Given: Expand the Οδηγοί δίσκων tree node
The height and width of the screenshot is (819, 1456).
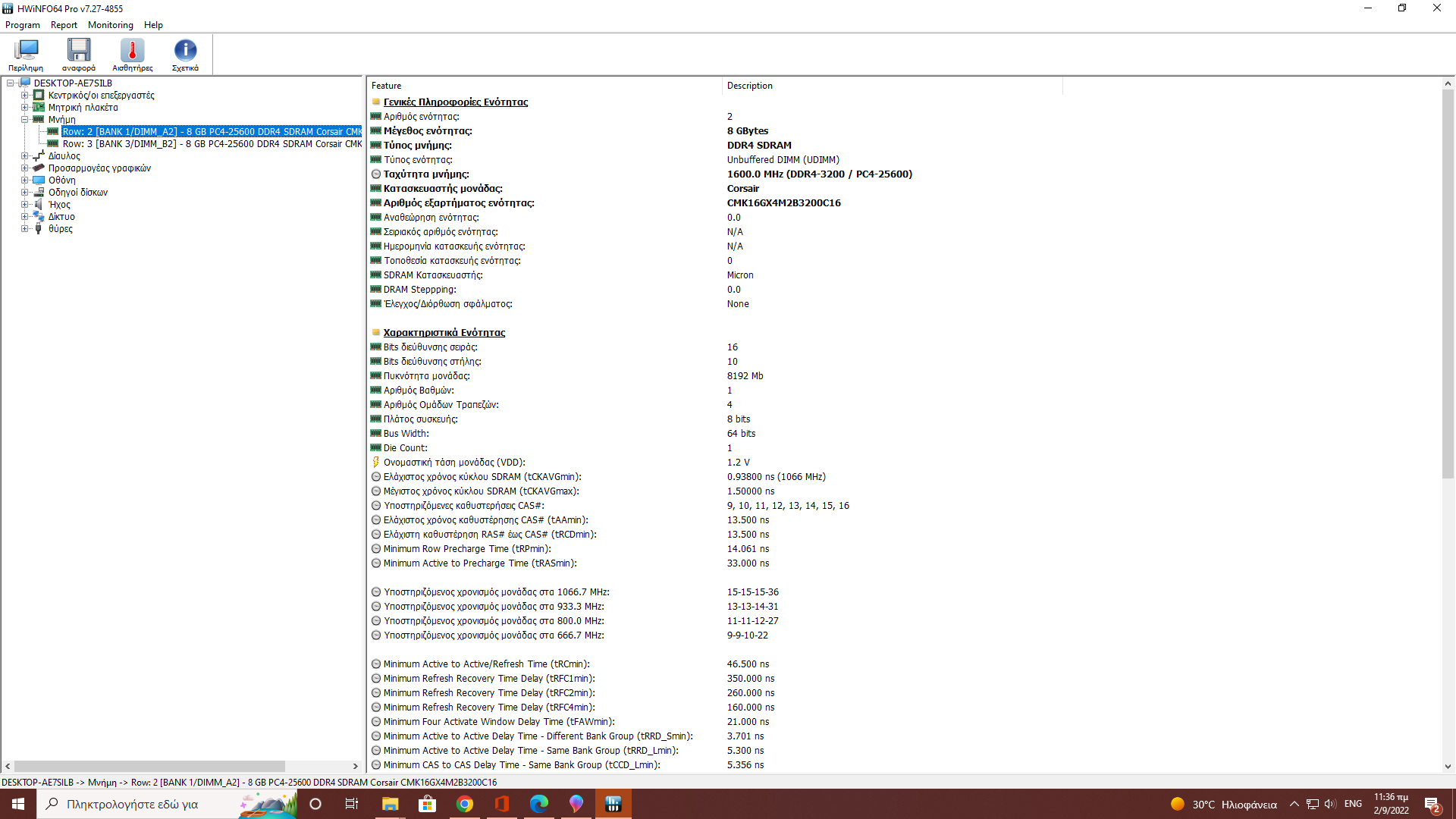Looking at the screenshot, I should tap(24, 193).
